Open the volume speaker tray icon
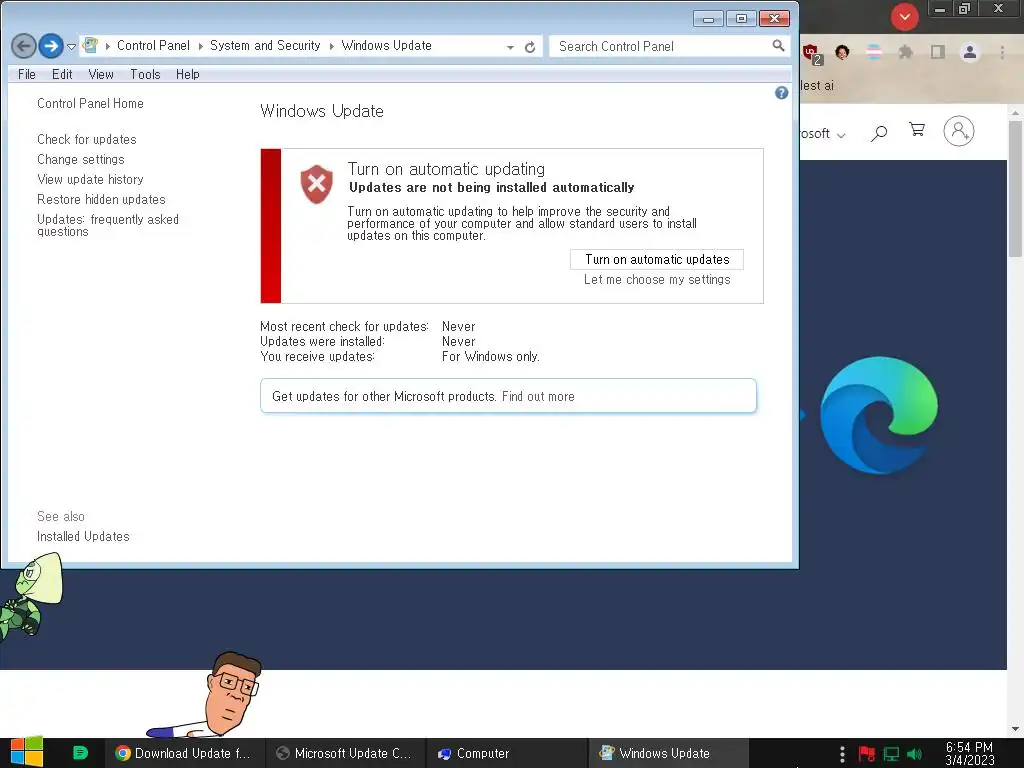This screenshot has width=1024, height=768. (914, 754)
